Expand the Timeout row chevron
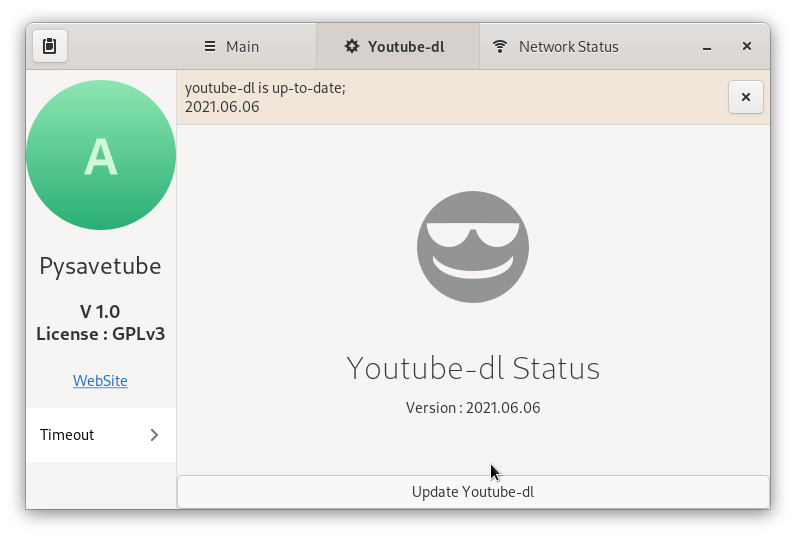The height and width of the screenshot is (538, 796). pos(154,435)
